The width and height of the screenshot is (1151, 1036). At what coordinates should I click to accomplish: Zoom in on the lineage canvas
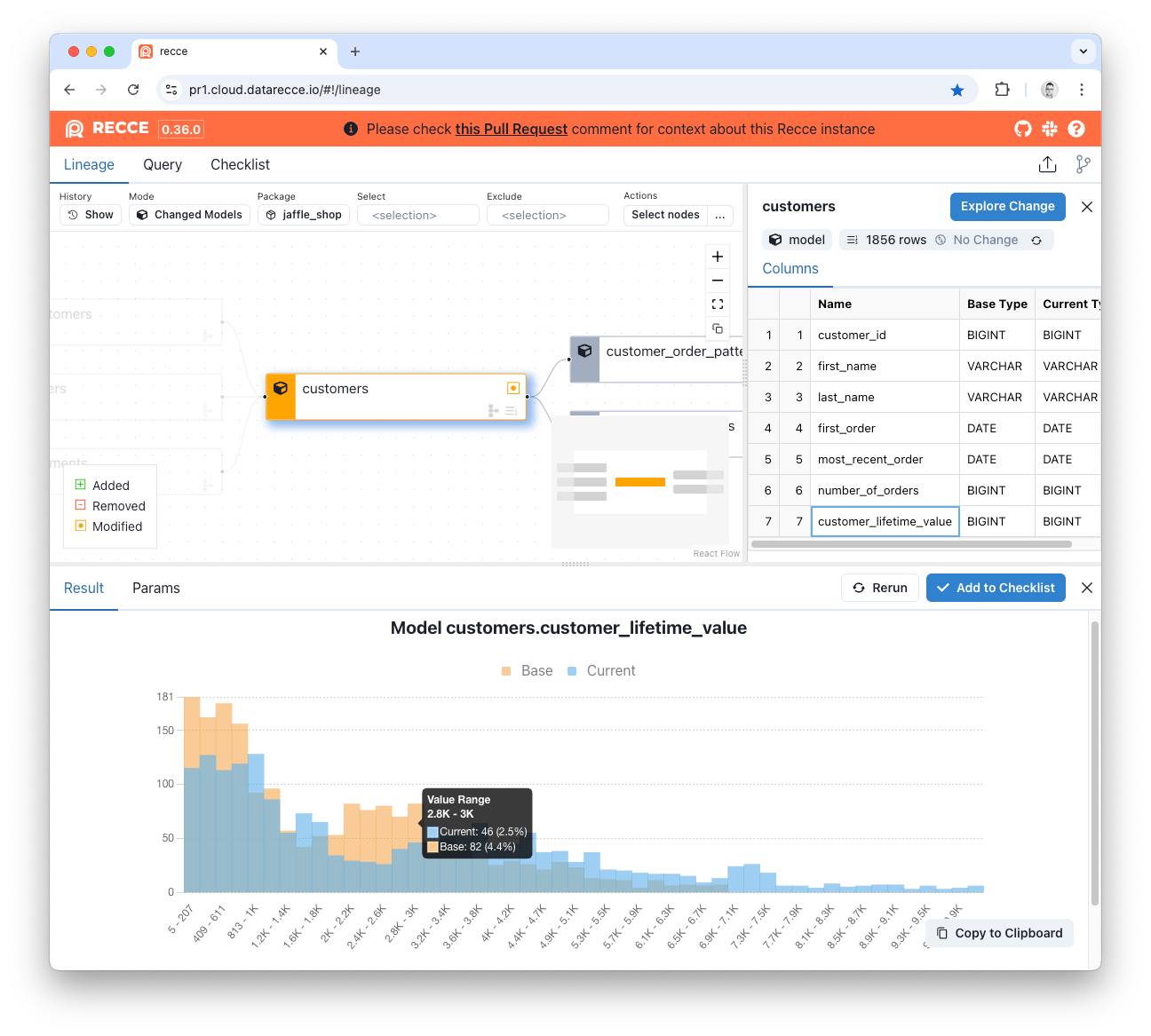tap(718, 257)
